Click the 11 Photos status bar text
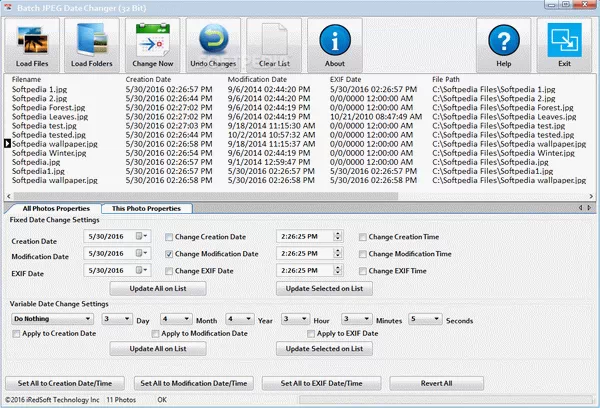This screenshot has width=600, height=408. [x=121, y=400]
